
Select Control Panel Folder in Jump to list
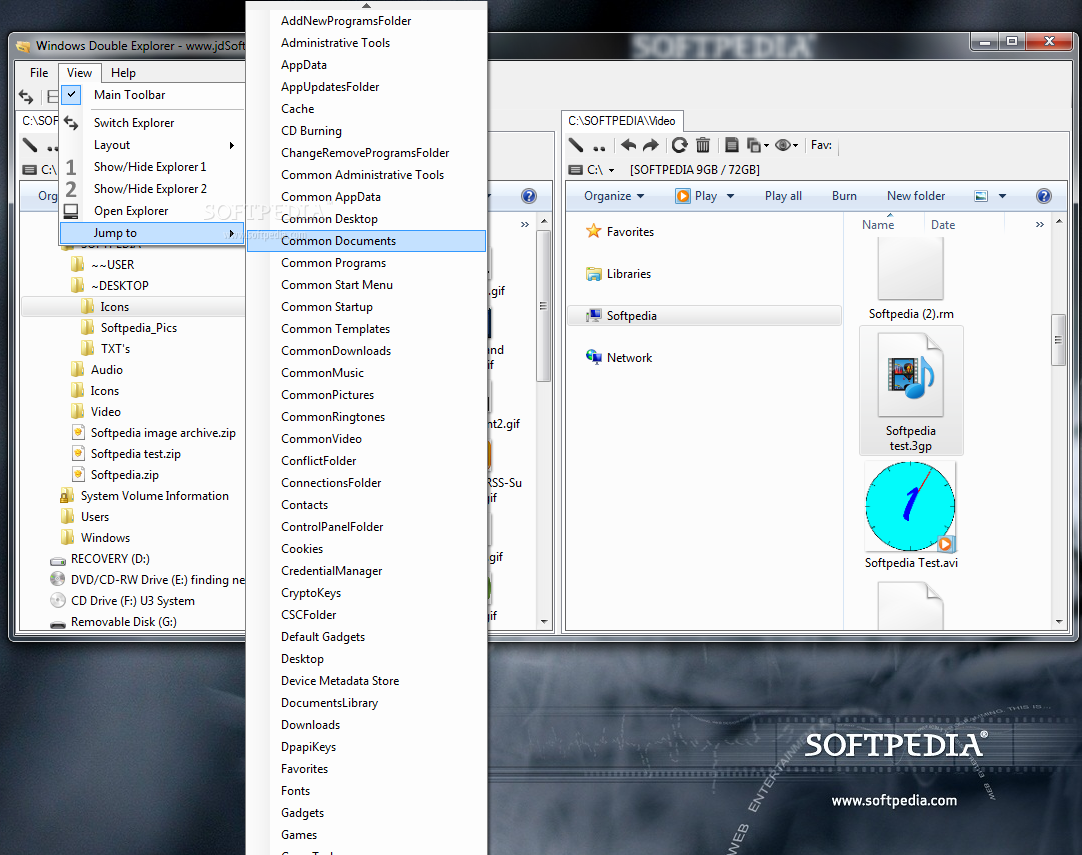[x=366, y=527]
